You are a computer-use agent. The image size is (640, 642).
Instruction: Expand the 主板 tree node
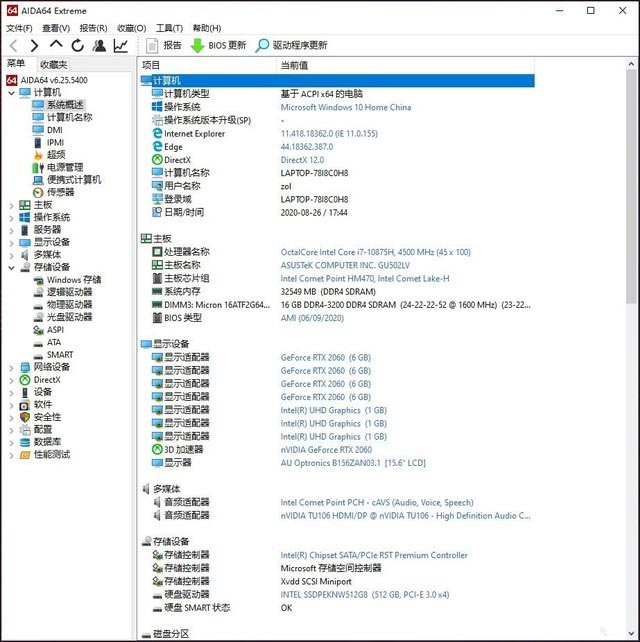point(11,206)
